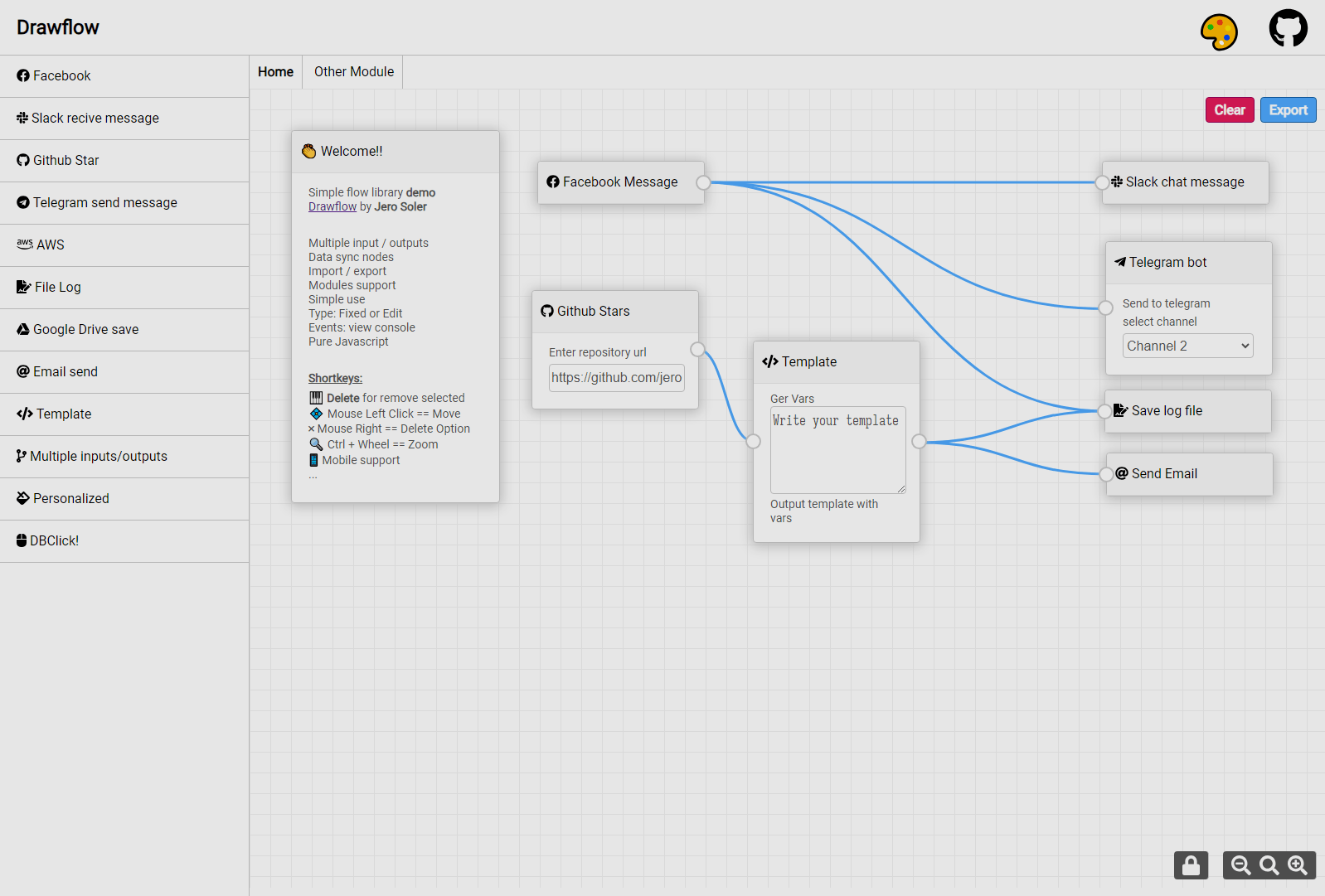Click the Slack chat message input connector
Screen dimensions: 1325x896
tap(1102, 182)
